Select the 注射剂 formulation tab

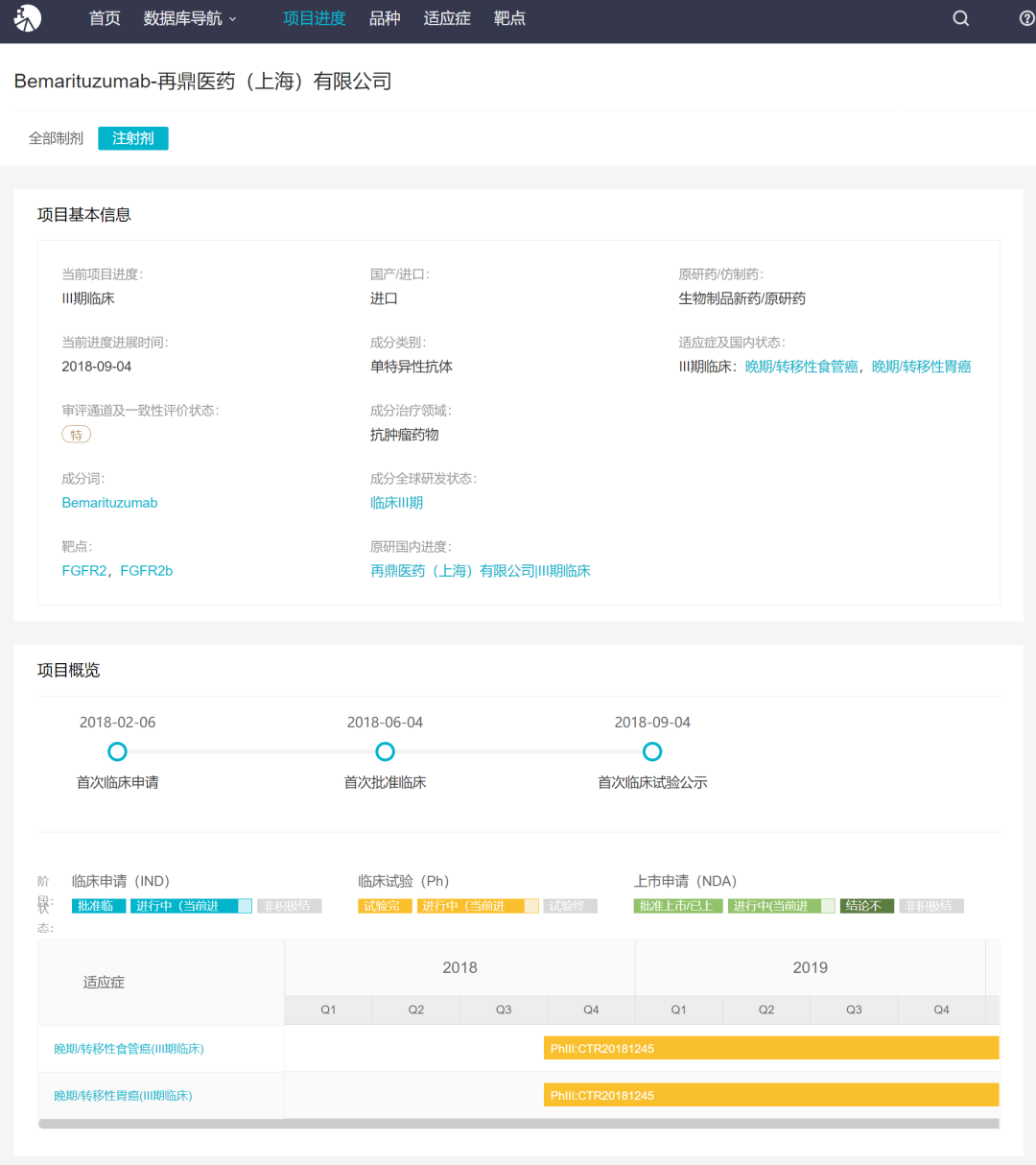(x=133, y=138)
